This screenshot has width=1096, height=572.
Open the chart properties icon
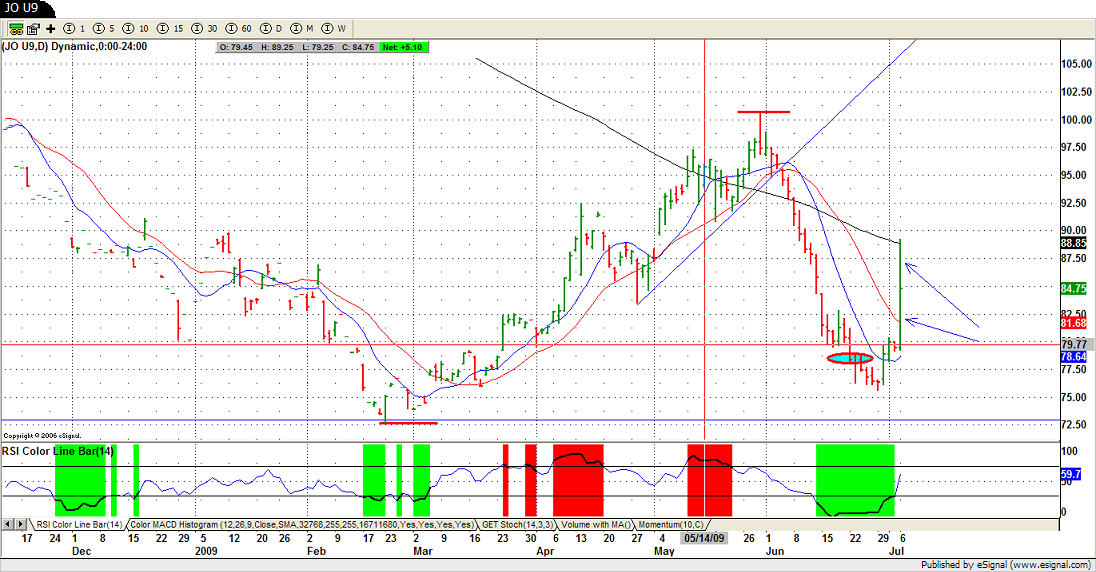tap(33, 28)
